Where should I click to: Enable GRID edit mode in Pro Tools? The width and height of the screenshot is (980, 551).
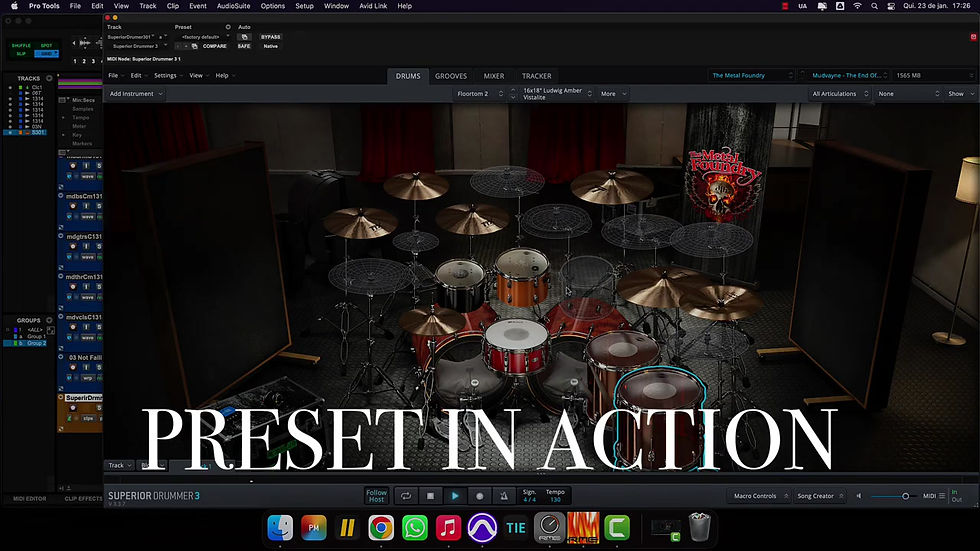click(47, 54)
